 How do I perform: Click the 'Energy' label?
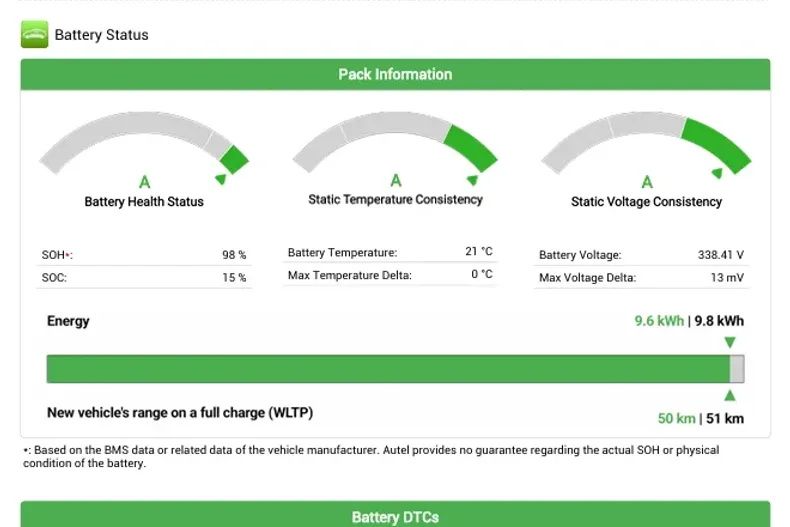[x=68, y=321]
